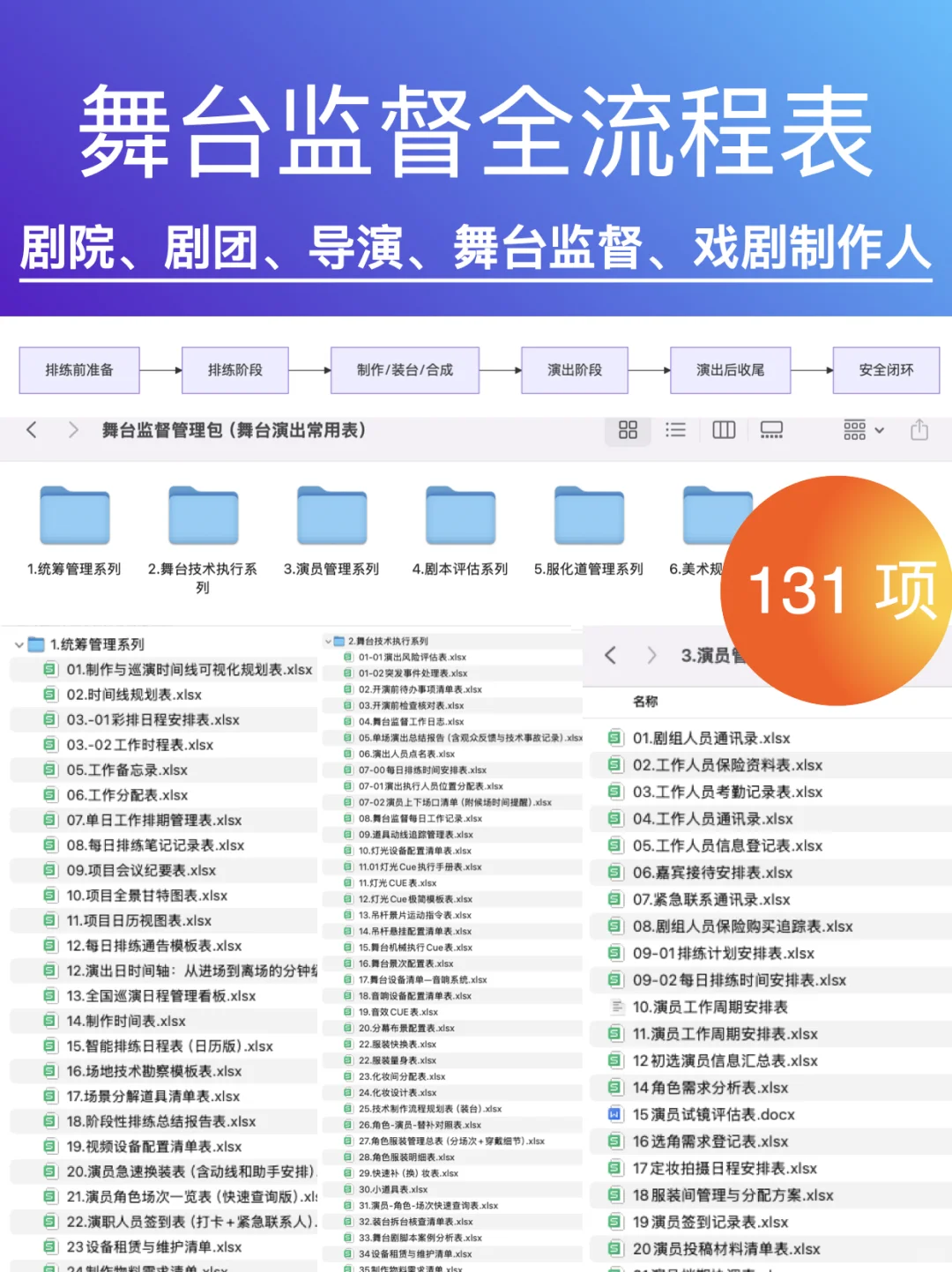Click the back arrow in the 3.演员 window
This screenshot has height=1272, width=952.
tap(610, 655)
